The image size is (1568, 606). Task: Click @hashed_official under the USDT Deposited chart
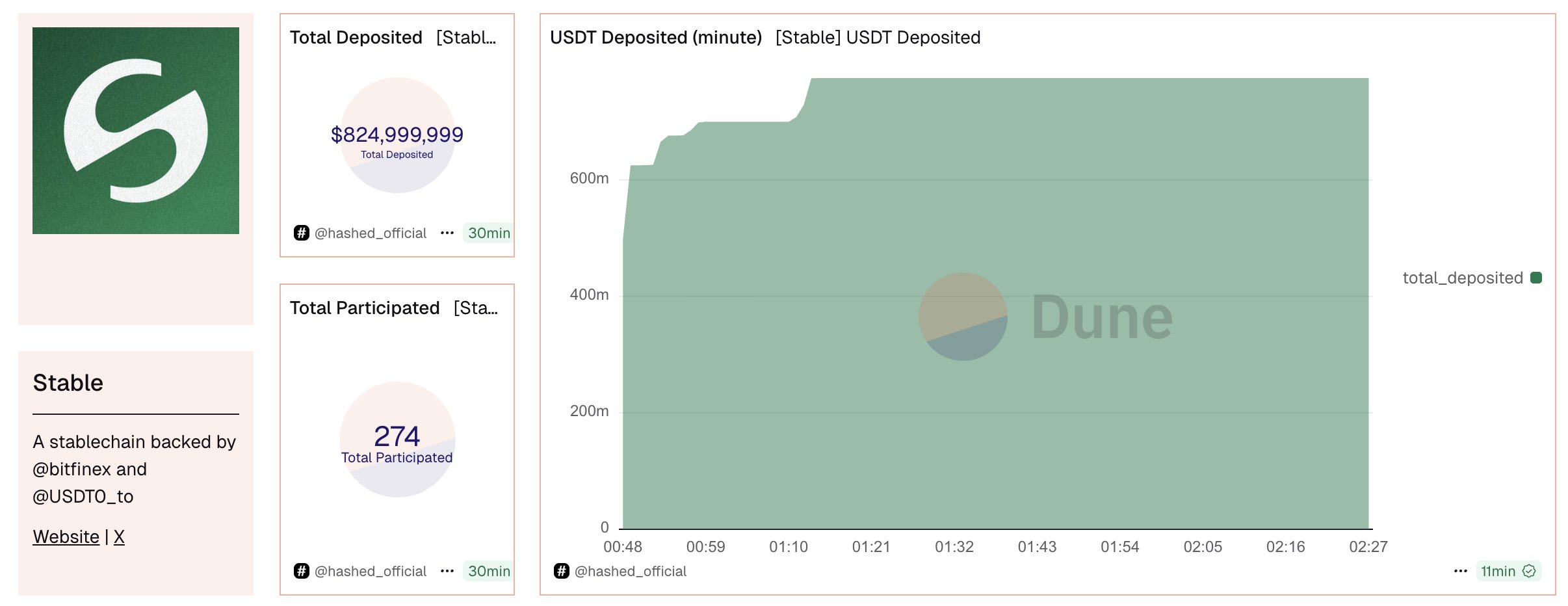tap(631, 571)
